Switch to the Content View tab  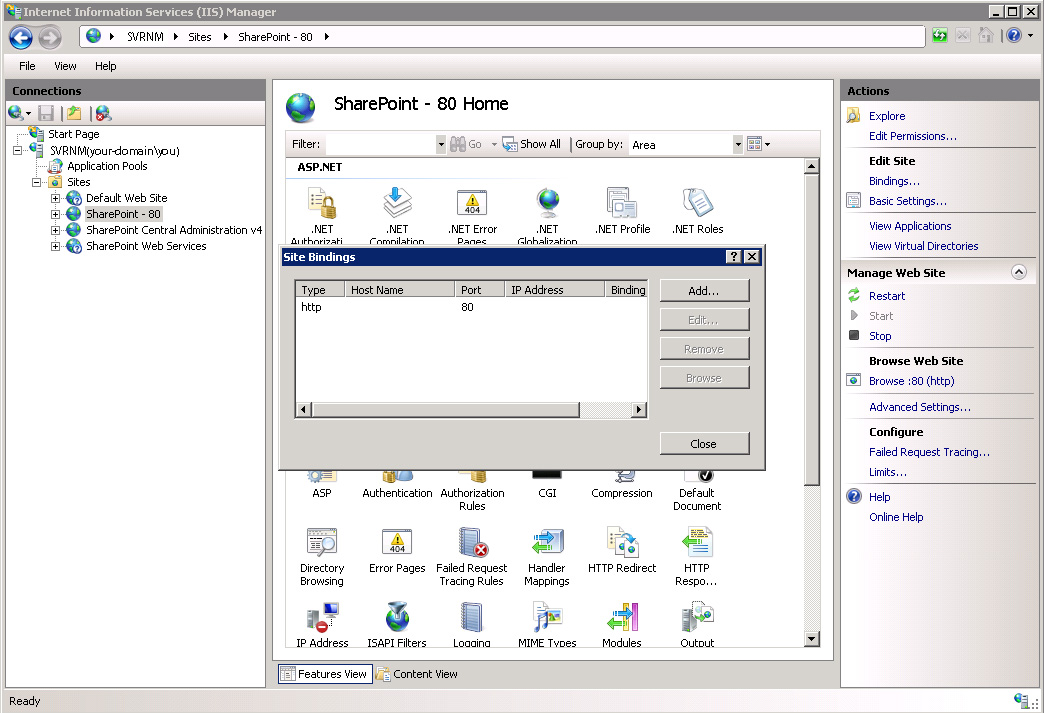pyautogui.click(x=417, y=674)
